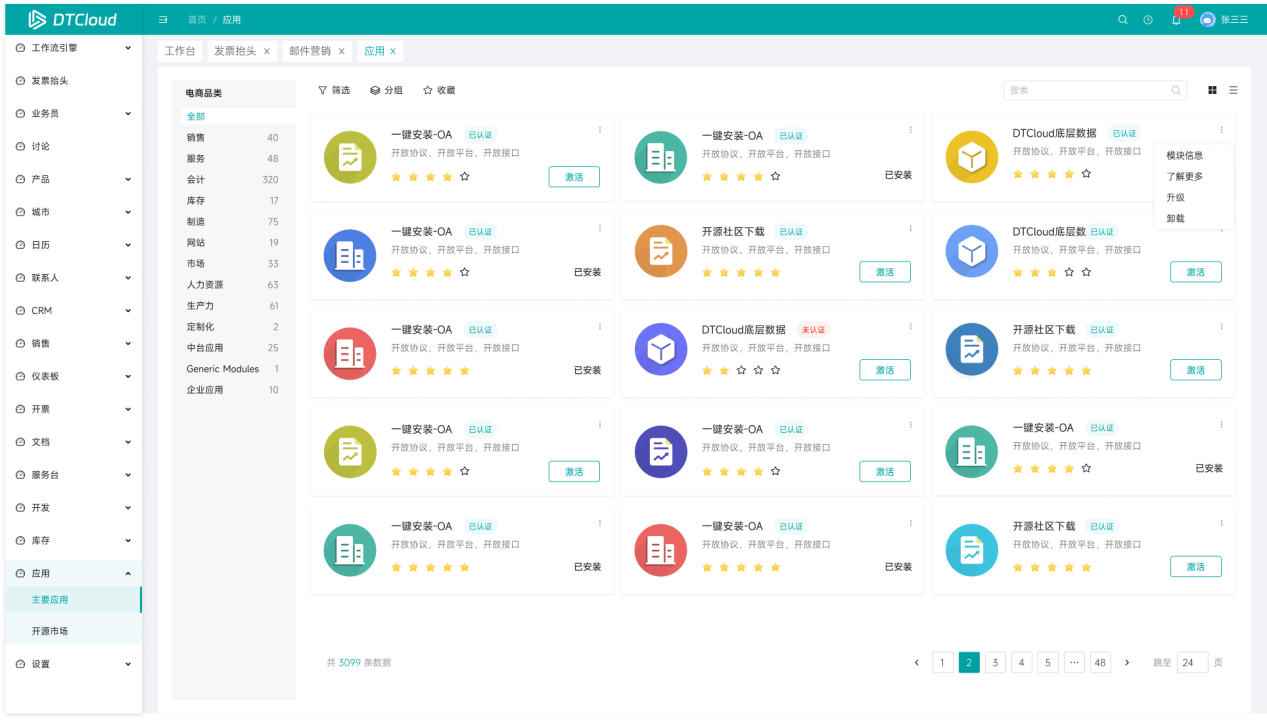This screenshot has height=720, width=1267.
Task: Select 会计 category with 320 items
Action: click(x=234, y=180)
